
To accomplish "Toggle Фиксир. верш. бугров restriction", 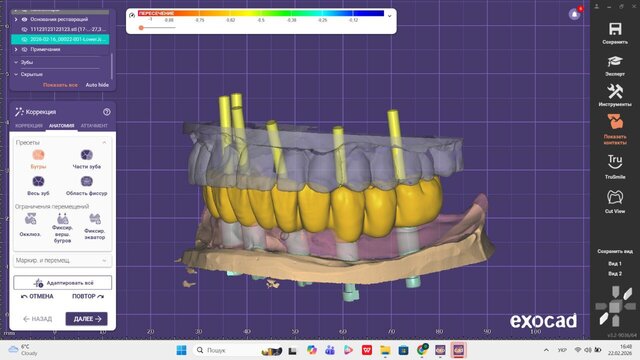I will tap(62, 229).
